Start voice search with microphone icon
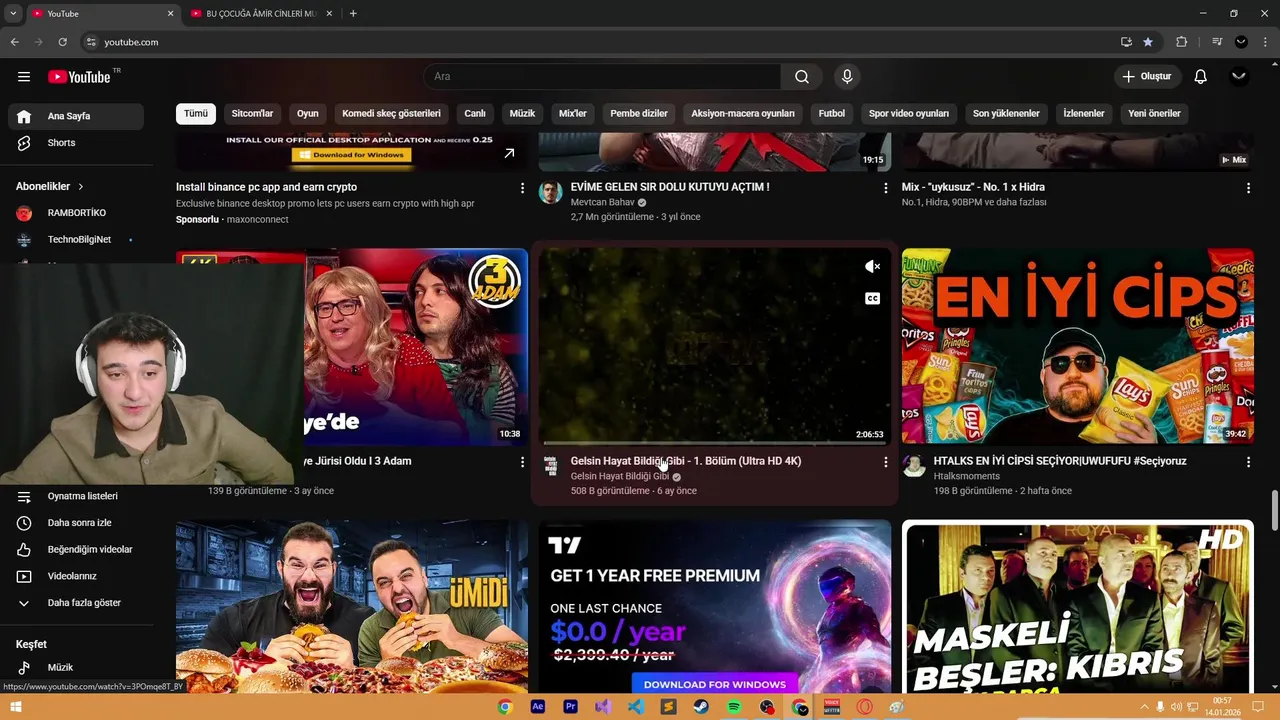Screen dimensions: 1280x720 (x=847, y=77)
